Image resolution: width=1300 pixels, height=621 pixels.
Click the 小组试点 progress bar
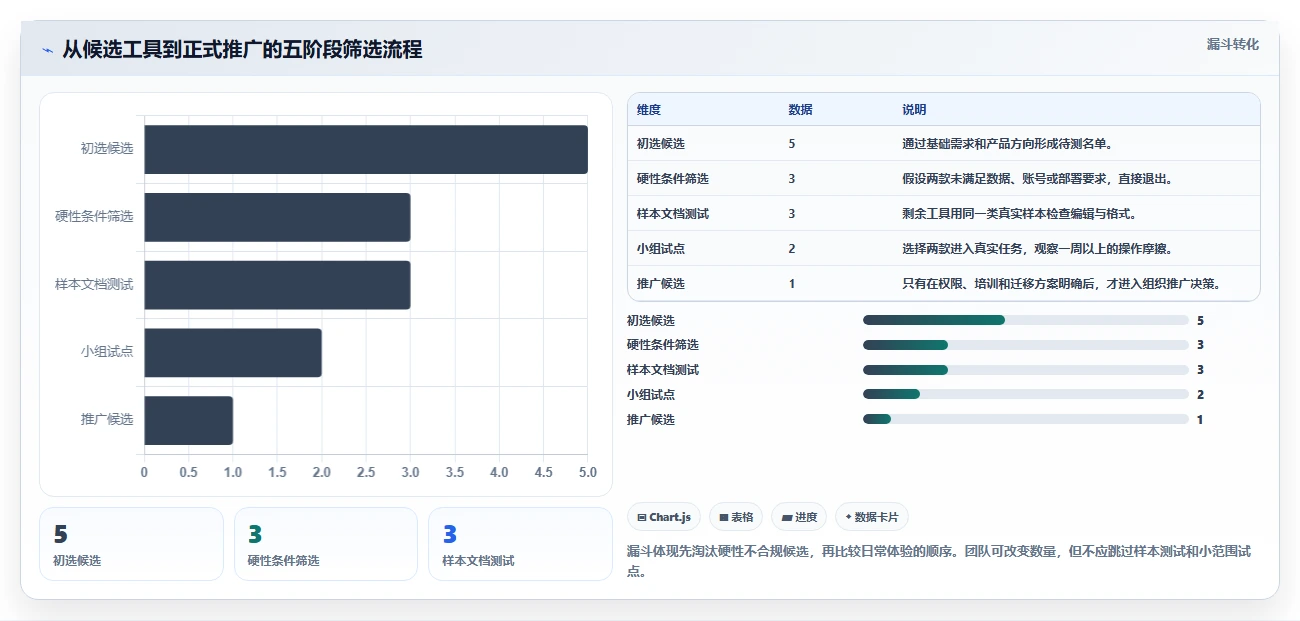click(x=1026, y=395)
